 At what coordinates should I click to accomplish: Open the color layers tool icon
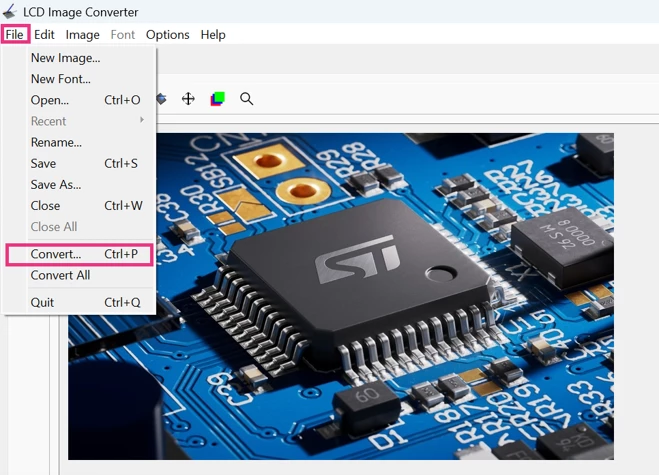[x=218, y=99]
